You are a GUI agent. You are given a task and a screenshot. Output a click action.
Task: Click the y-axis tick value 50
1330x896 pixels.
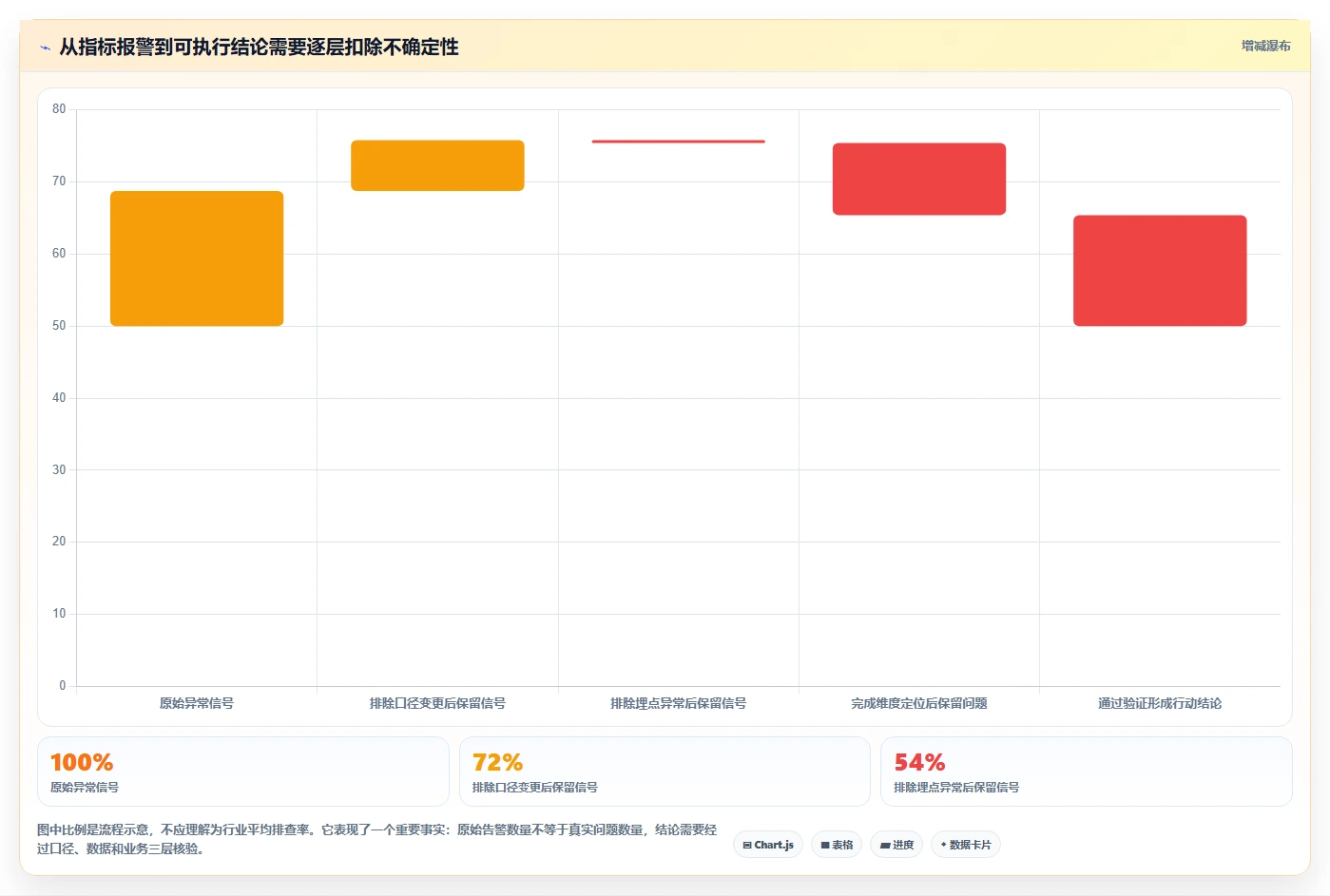click(59, 326)
